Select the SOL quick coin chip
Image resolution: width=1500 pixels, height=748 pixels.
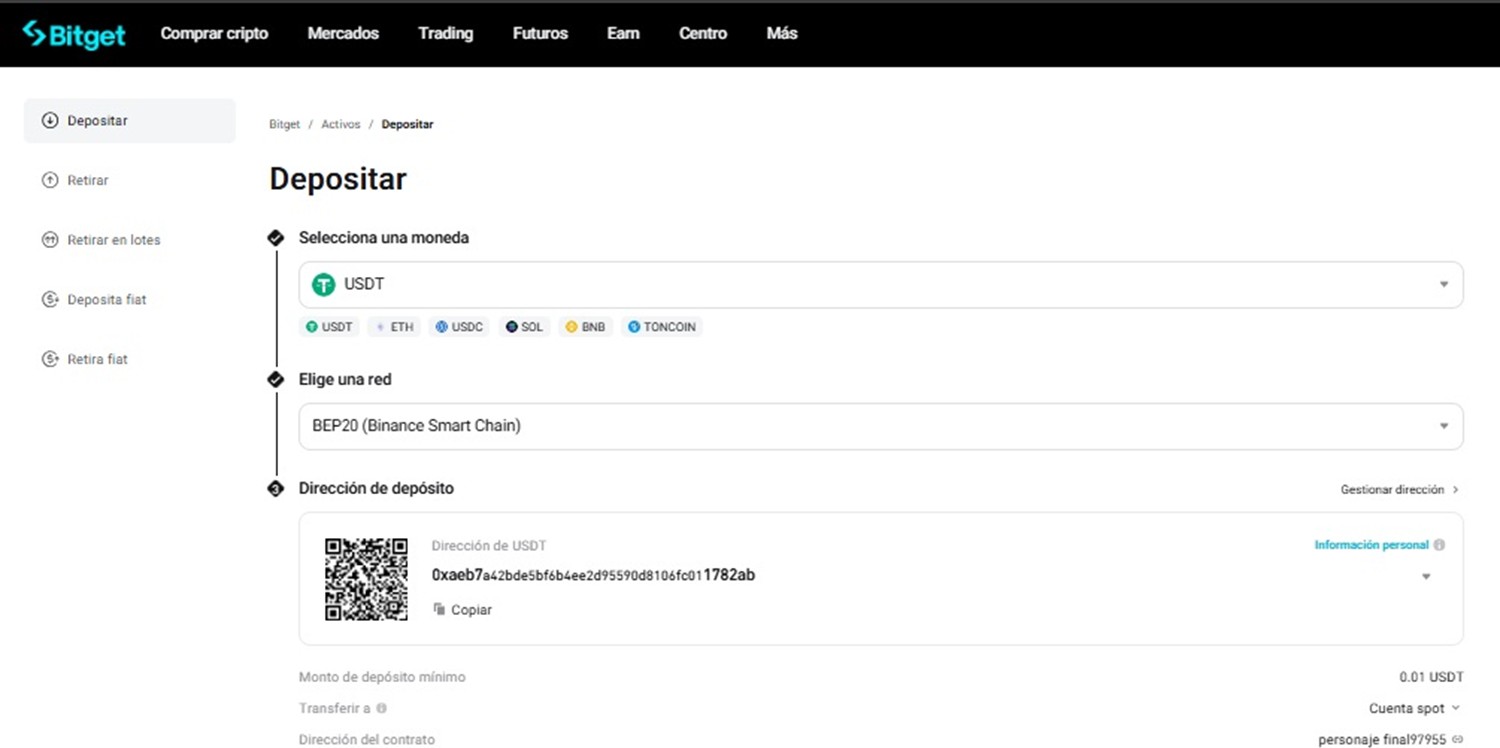click(x=524, y=327)
